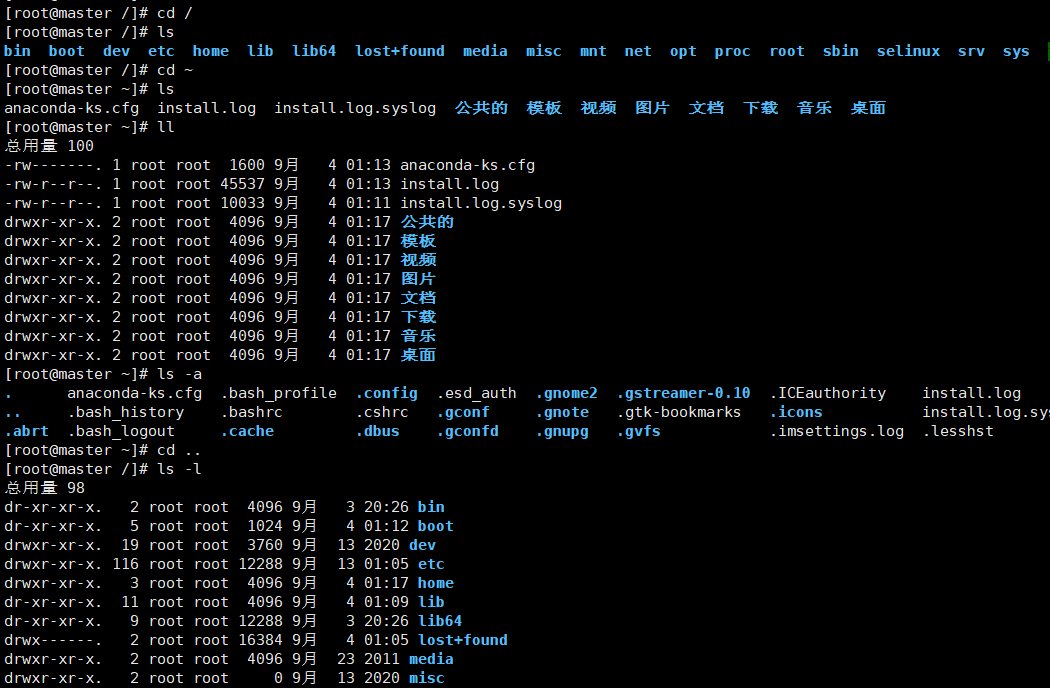Select the 'opt' directory name
Screen dimensions: 1050x688
point(683,52)
